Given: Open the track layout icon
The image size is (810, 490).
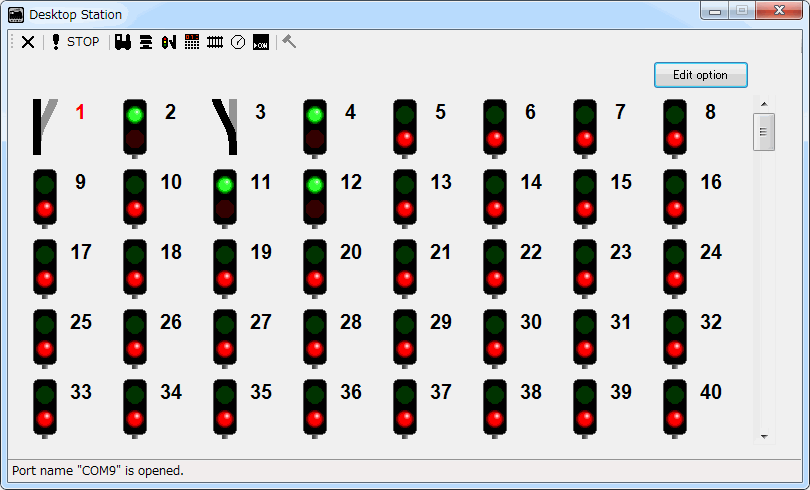Looking at the screenshot, I should click(215, 42).
